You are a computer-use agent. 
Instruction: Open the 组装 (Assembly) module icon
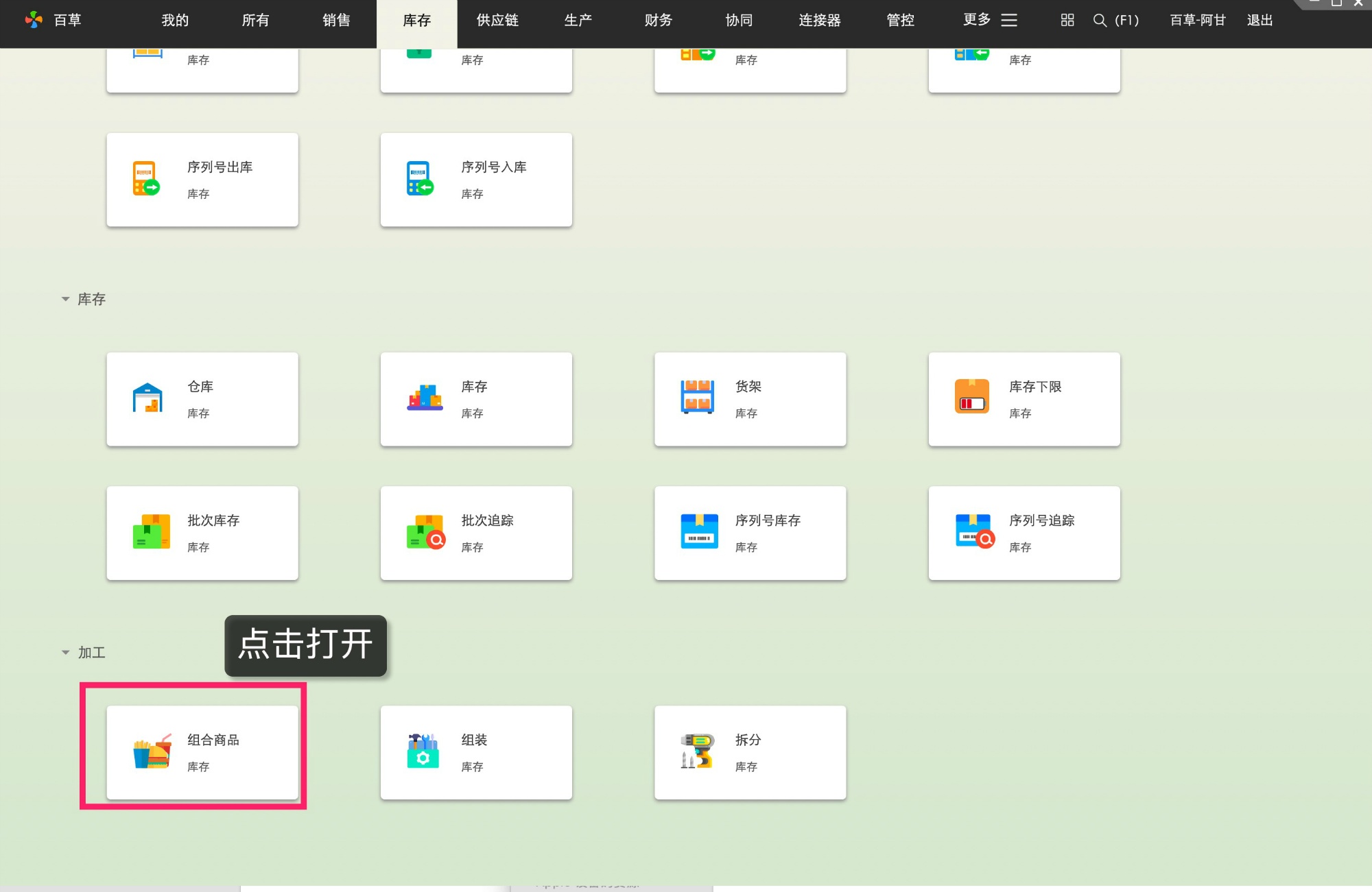[422, 751]
